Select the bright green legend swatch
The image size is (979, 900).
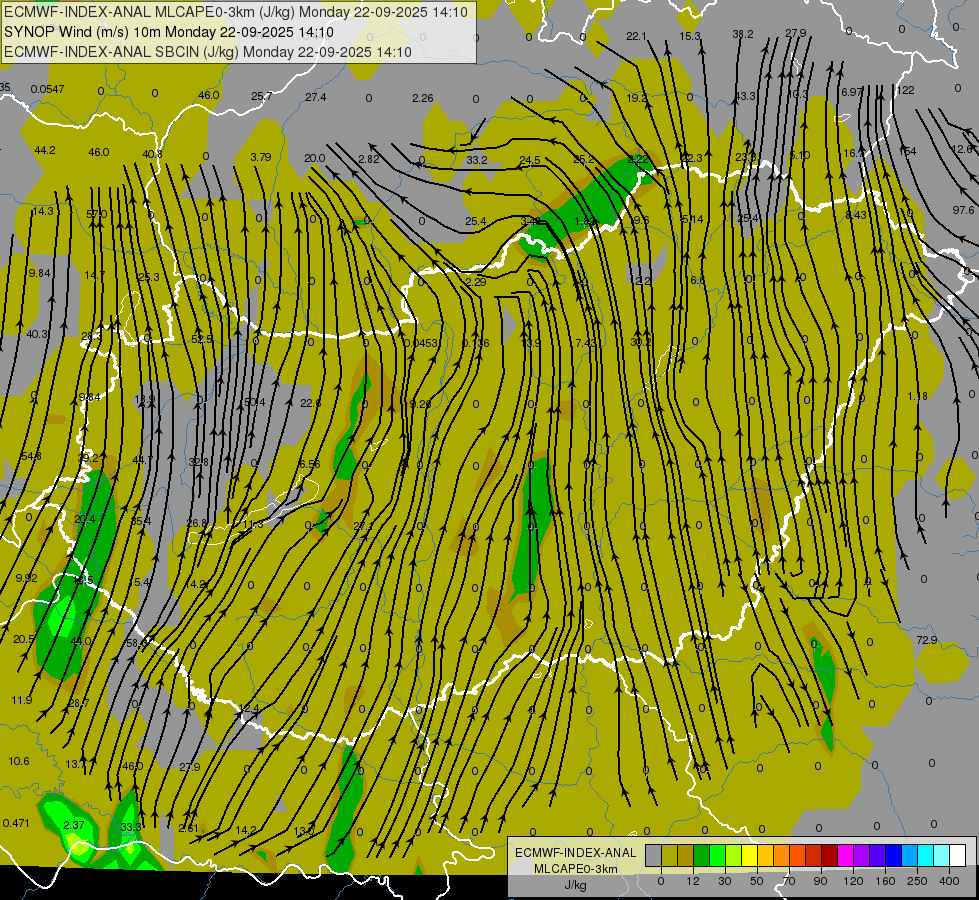coord(717,855)
